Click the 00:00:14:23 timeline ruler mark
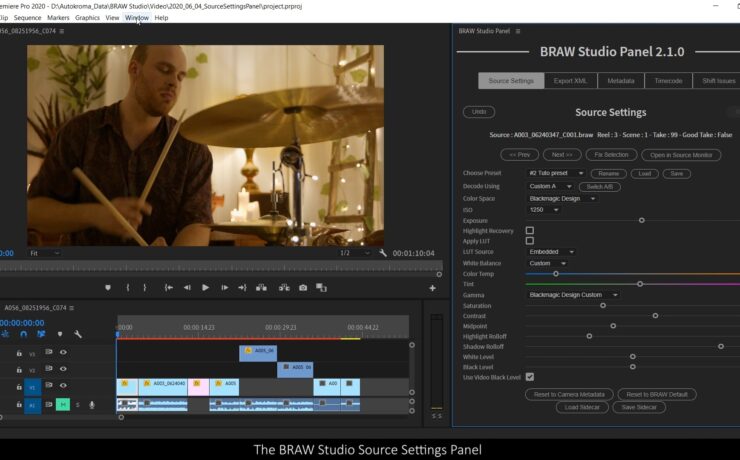The height and width of the screenshot is (460, 740). click(199, 327)
